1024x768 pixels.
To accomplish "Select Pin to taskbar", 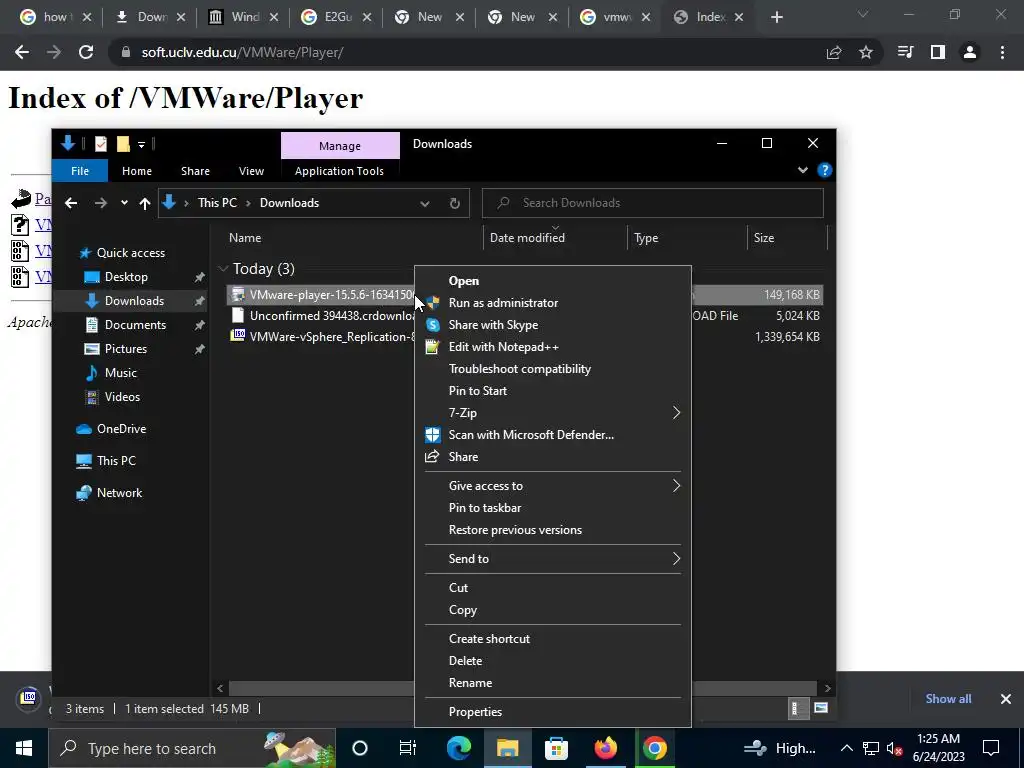I will point(485,507).
